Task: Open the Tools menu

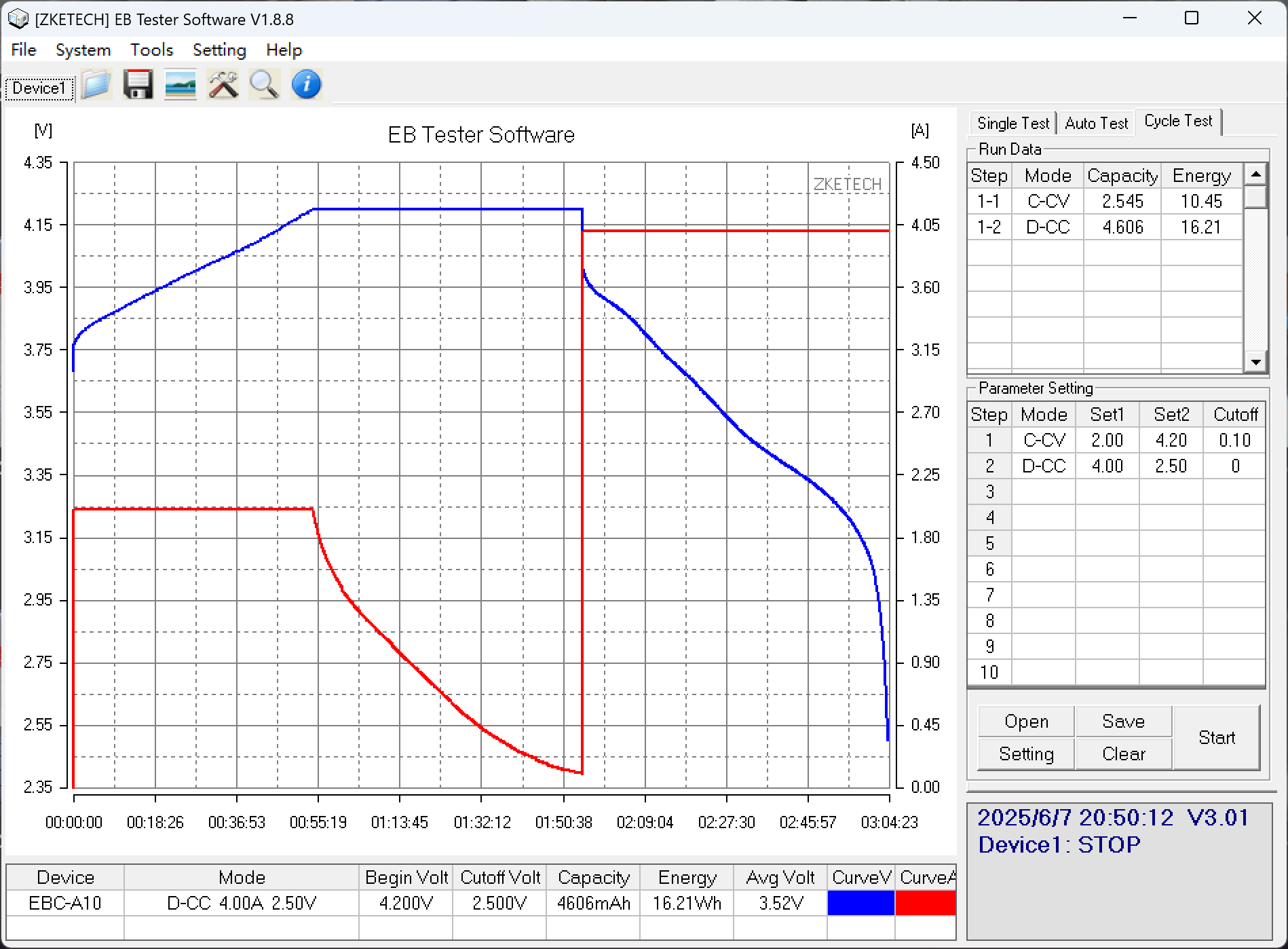Action: [x=152, y=50]
